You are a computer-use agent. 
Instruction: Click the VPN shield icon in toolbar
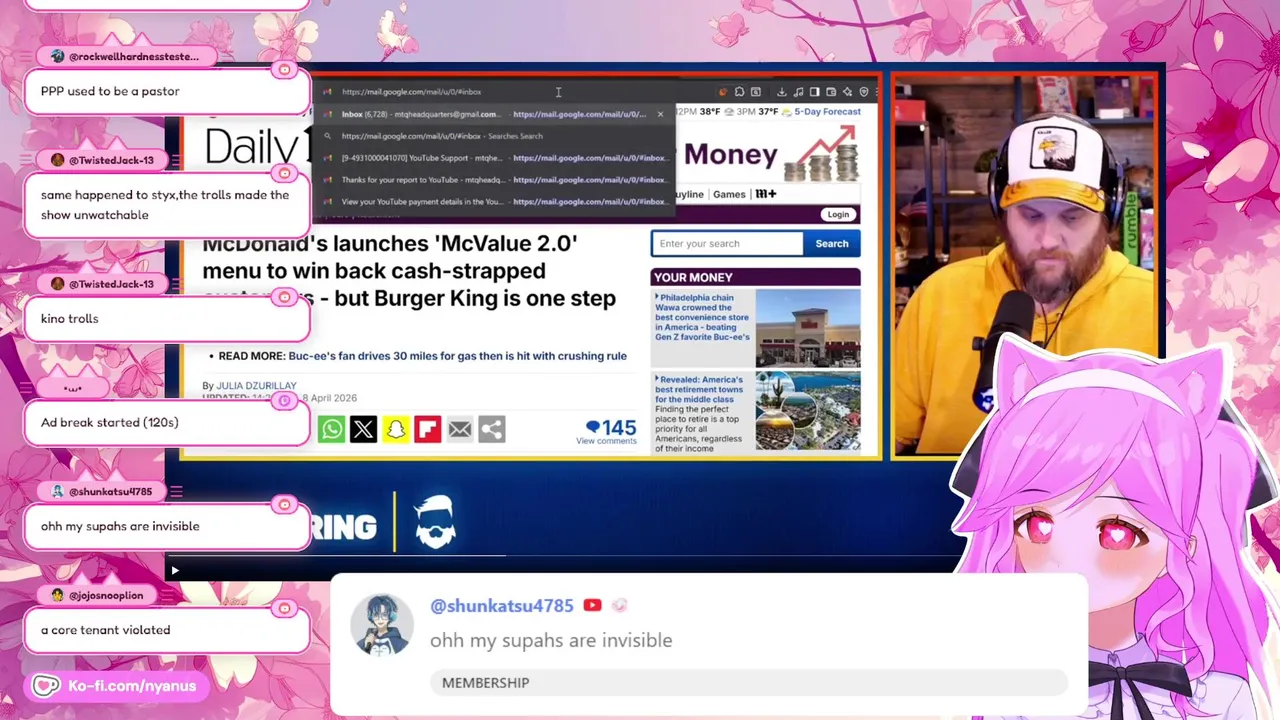click(864, 92)
